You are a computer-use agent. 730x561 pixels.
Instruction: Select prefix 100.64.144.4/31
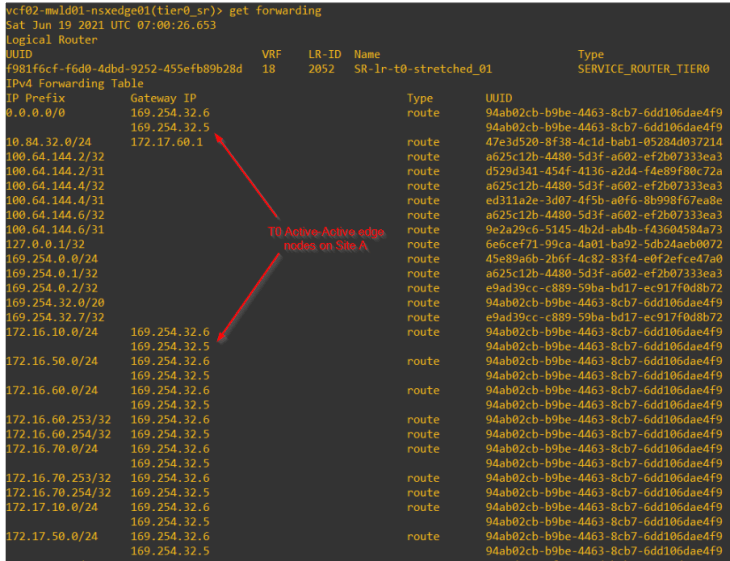click(55, 200)
